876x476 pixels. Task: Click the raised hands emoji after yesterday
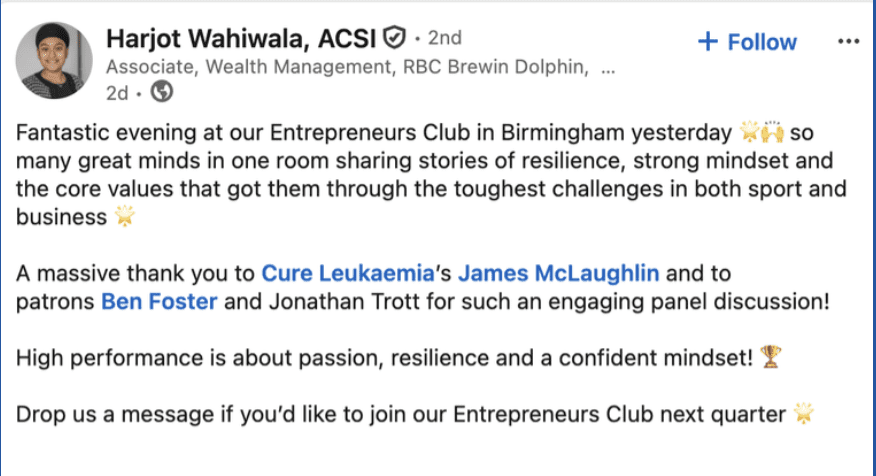pos(772,134)
